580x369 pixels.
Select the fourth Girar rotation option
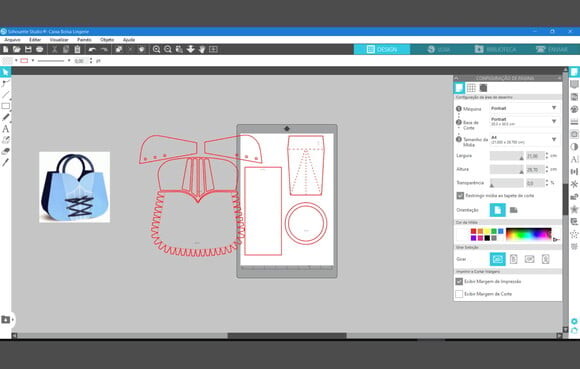pos(546,259)
